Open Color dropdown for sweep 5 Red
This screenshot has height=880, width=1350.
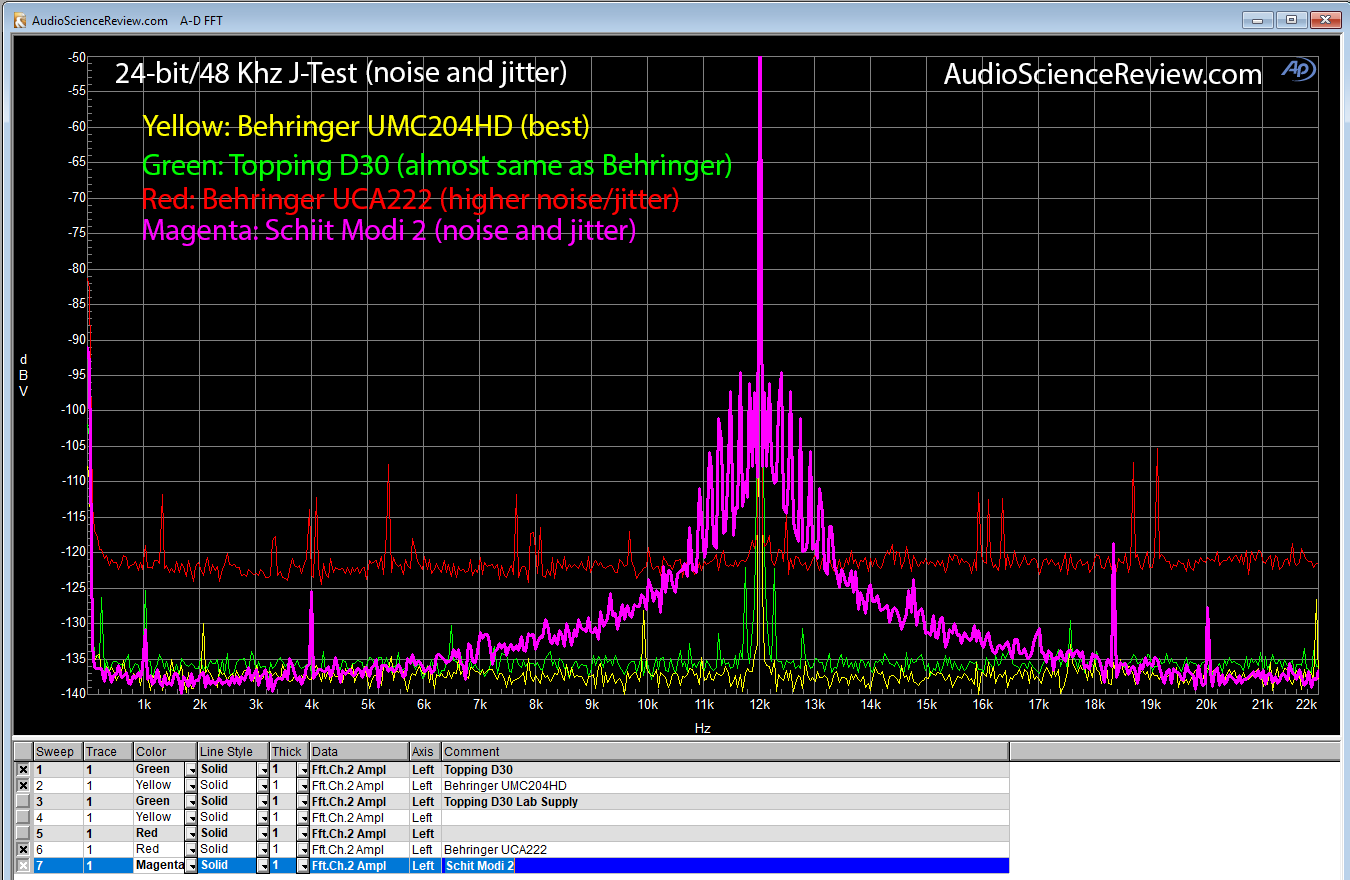[x=190, y=833]
